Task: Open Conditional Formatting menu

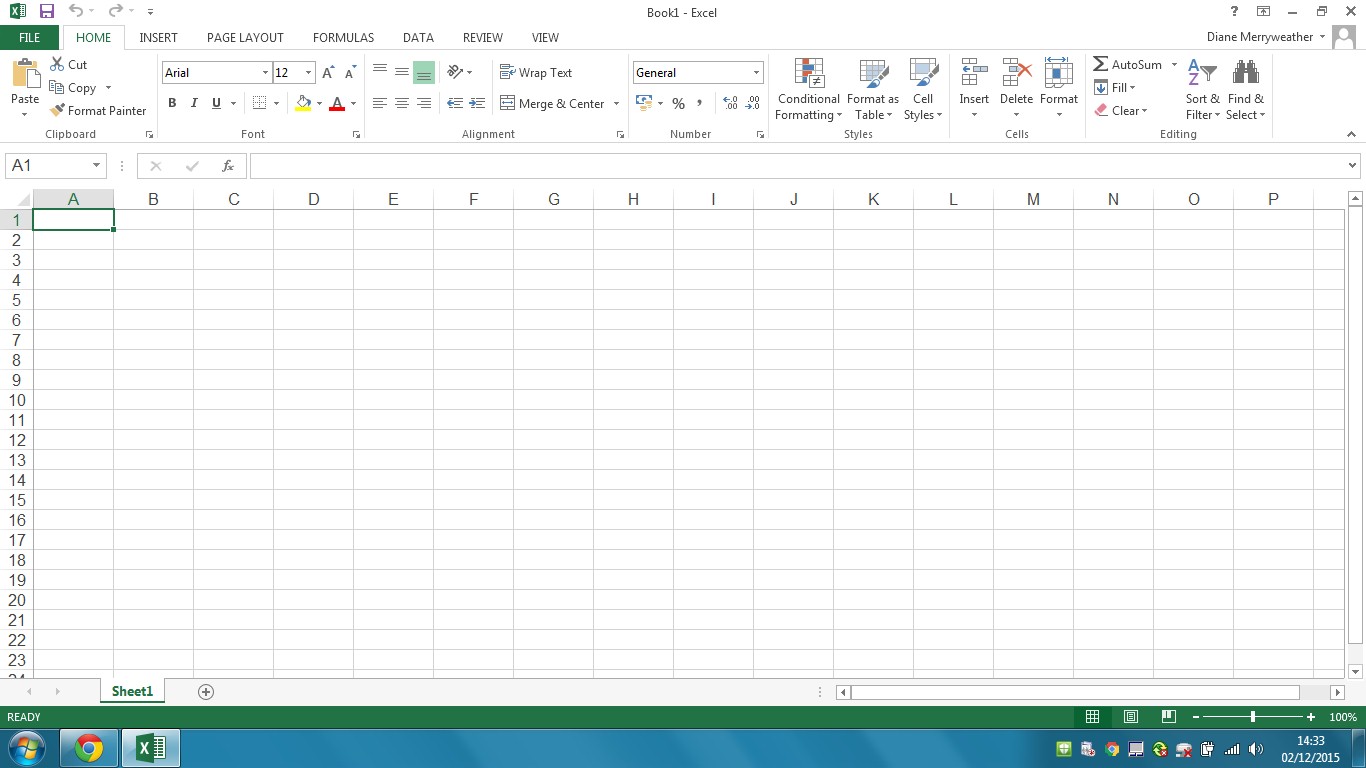Action: 809,89
